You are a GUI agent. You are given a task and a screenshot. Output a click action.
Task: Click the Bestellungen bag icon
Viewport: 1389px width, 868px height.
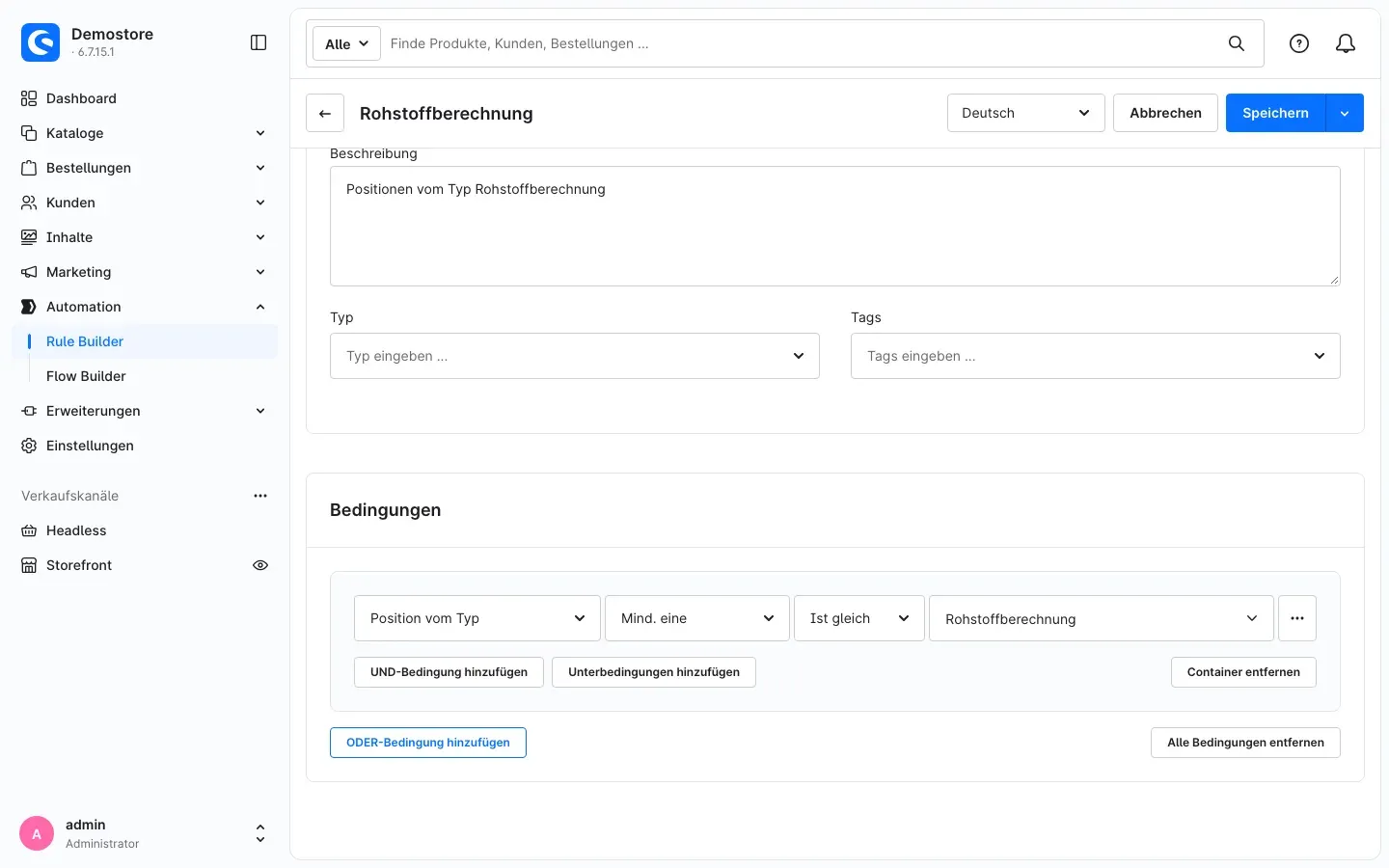29,168
